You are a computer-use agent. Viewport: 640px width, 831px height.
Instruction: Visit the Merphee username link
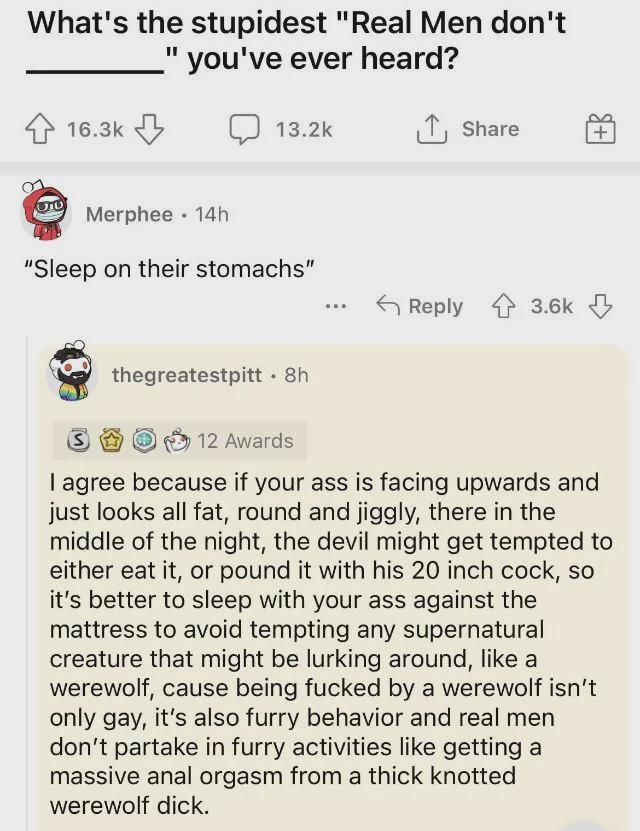pyautogui.click(x=128, y=214)
